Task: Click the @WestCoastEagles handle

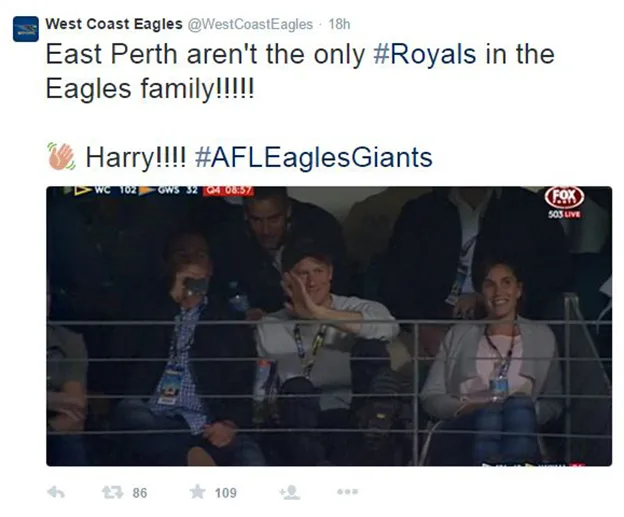Action: (x=251, y=22)
